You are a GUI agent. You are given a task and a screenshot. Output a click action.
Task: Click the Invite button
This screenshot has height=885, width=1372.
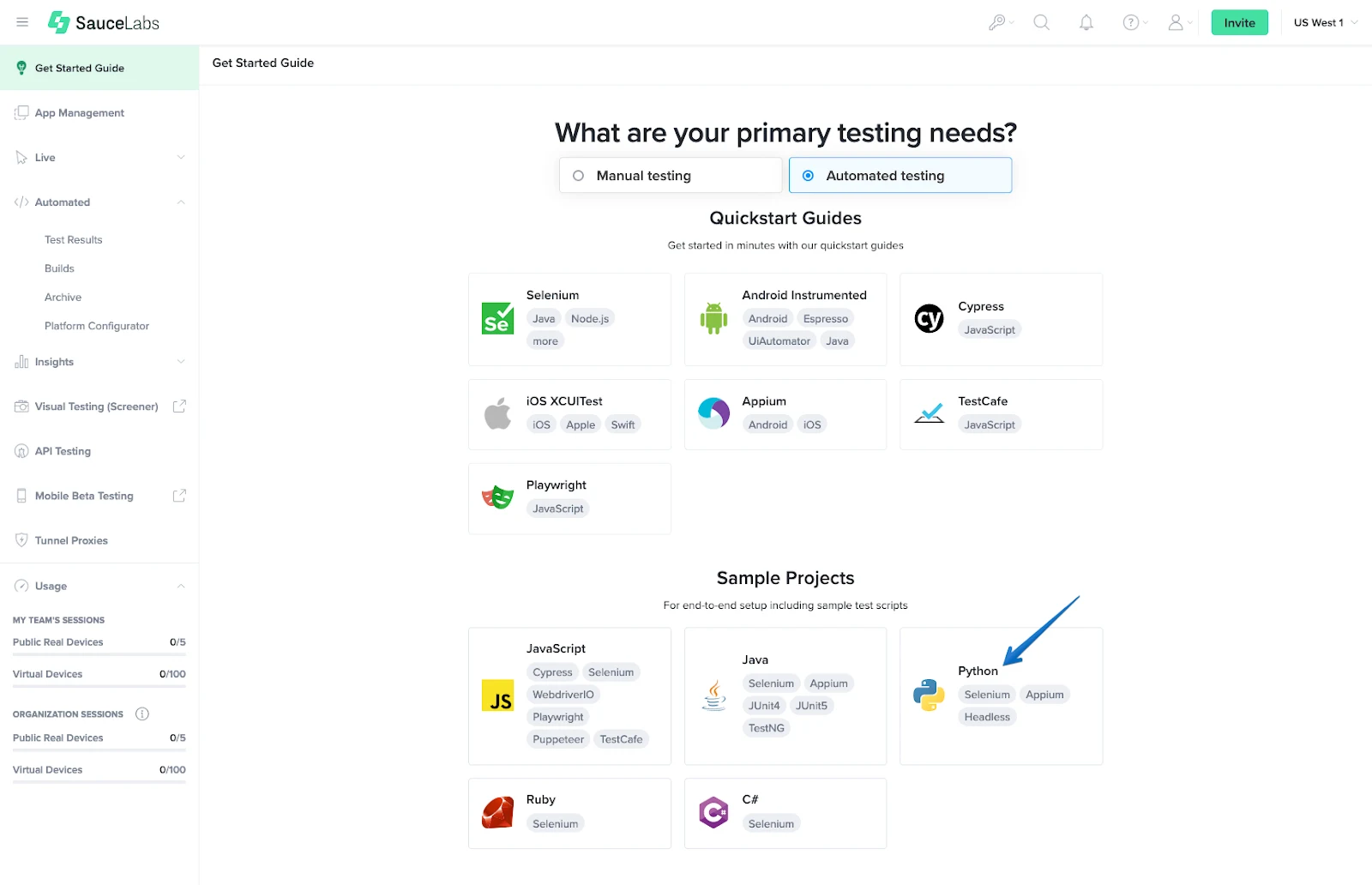pos(1239,22)
